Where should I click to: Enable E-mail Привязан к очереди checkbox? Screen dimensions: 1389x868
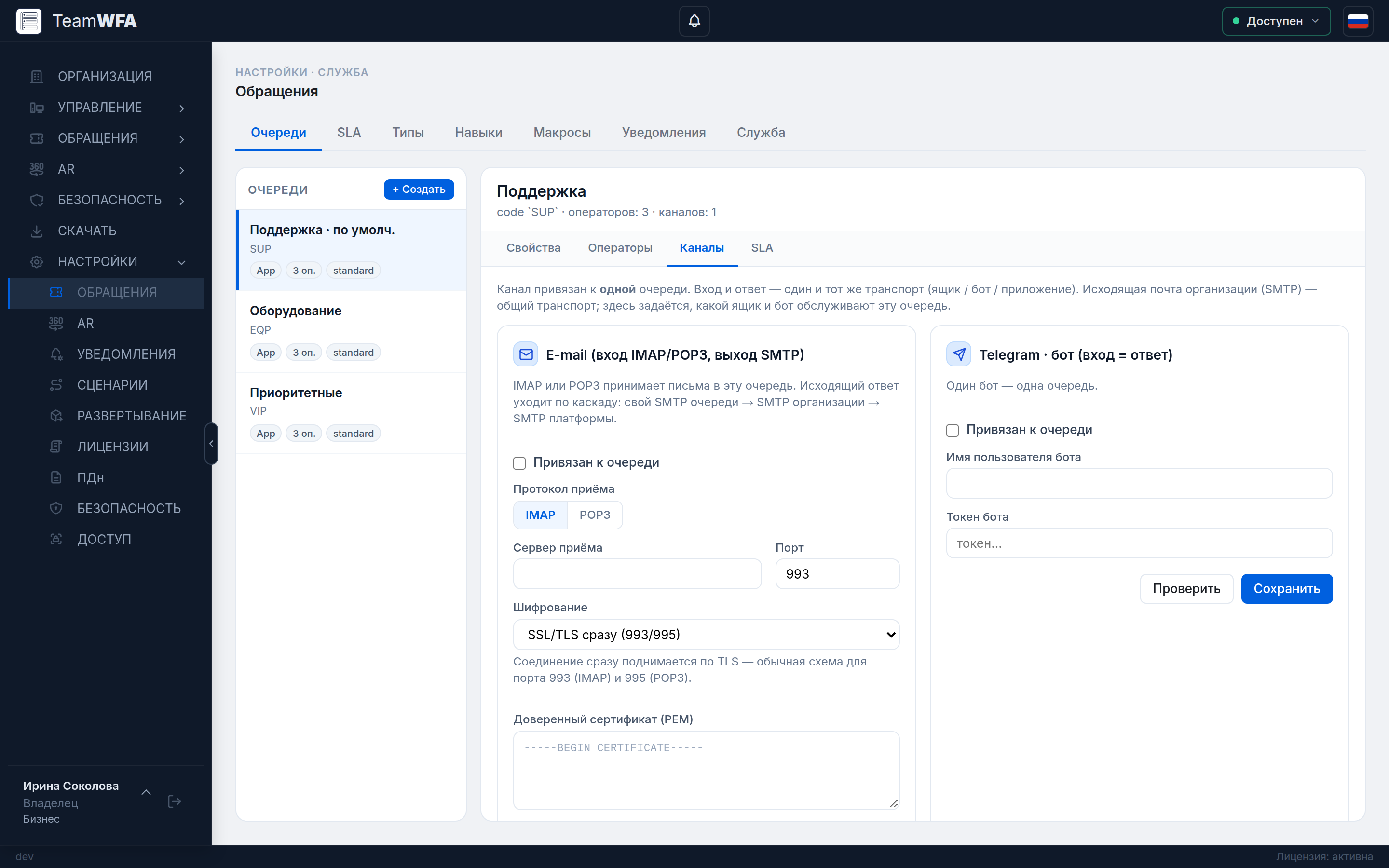click(x=519, y=463)
